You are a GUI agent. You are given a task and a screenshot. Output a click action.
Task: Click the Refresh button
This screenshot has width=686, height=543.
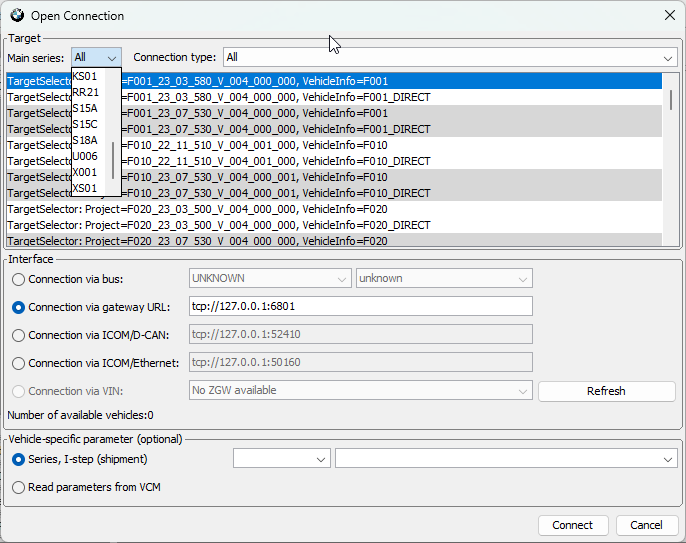[606, 391]
